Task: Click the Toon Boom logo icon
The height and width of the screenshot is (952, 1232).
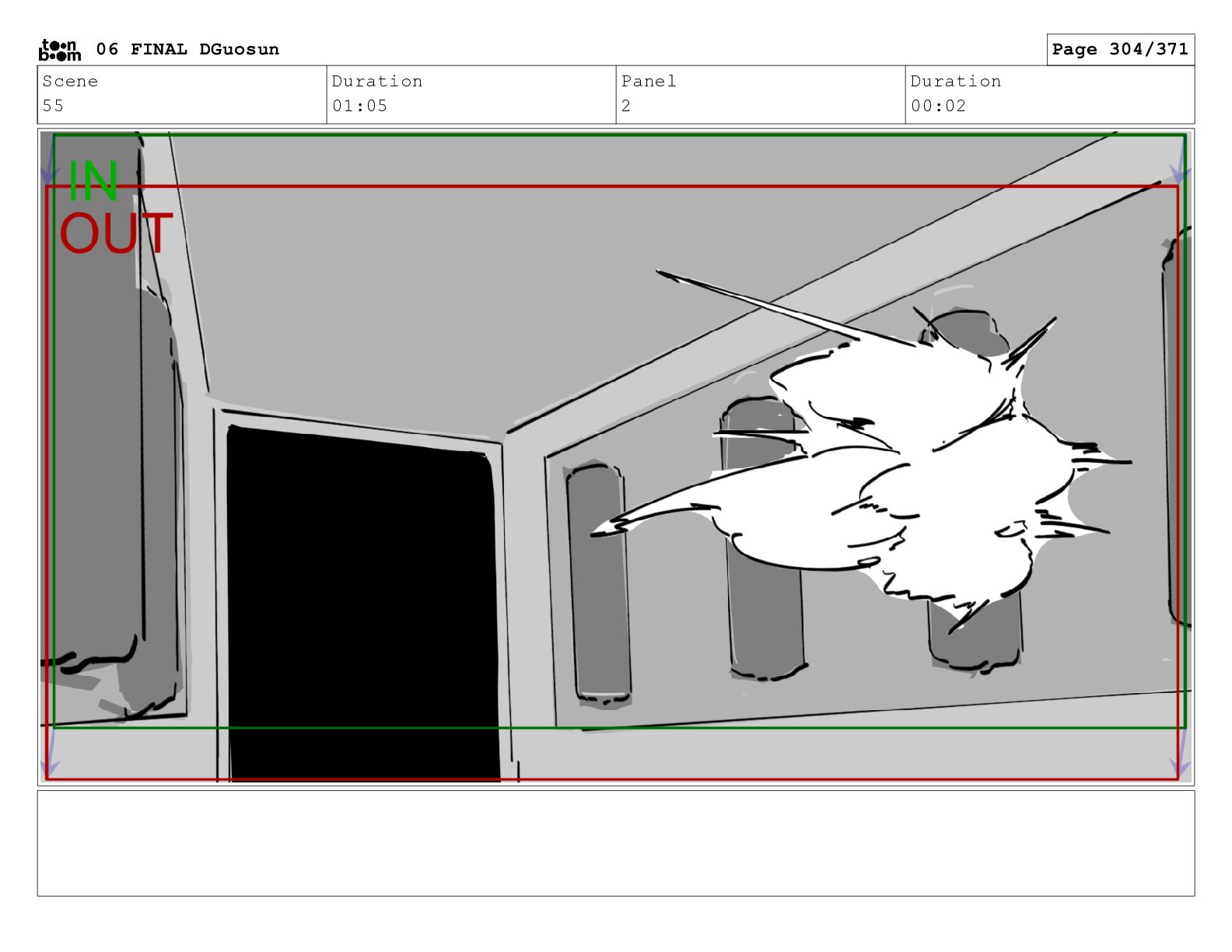Action: tap(60, 50)
